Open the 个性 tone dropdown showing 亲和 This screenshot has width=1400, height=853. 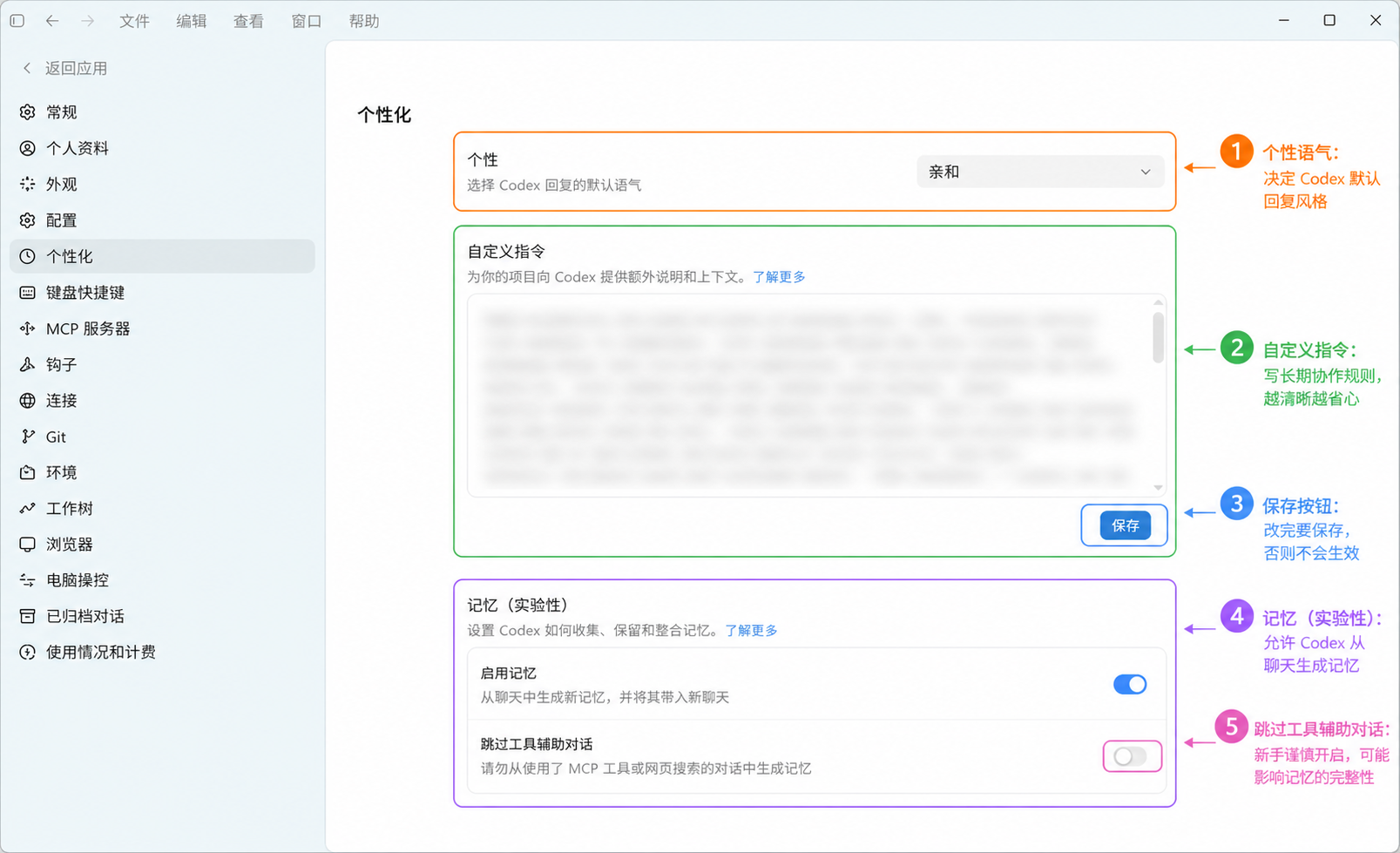(1040, 172)
